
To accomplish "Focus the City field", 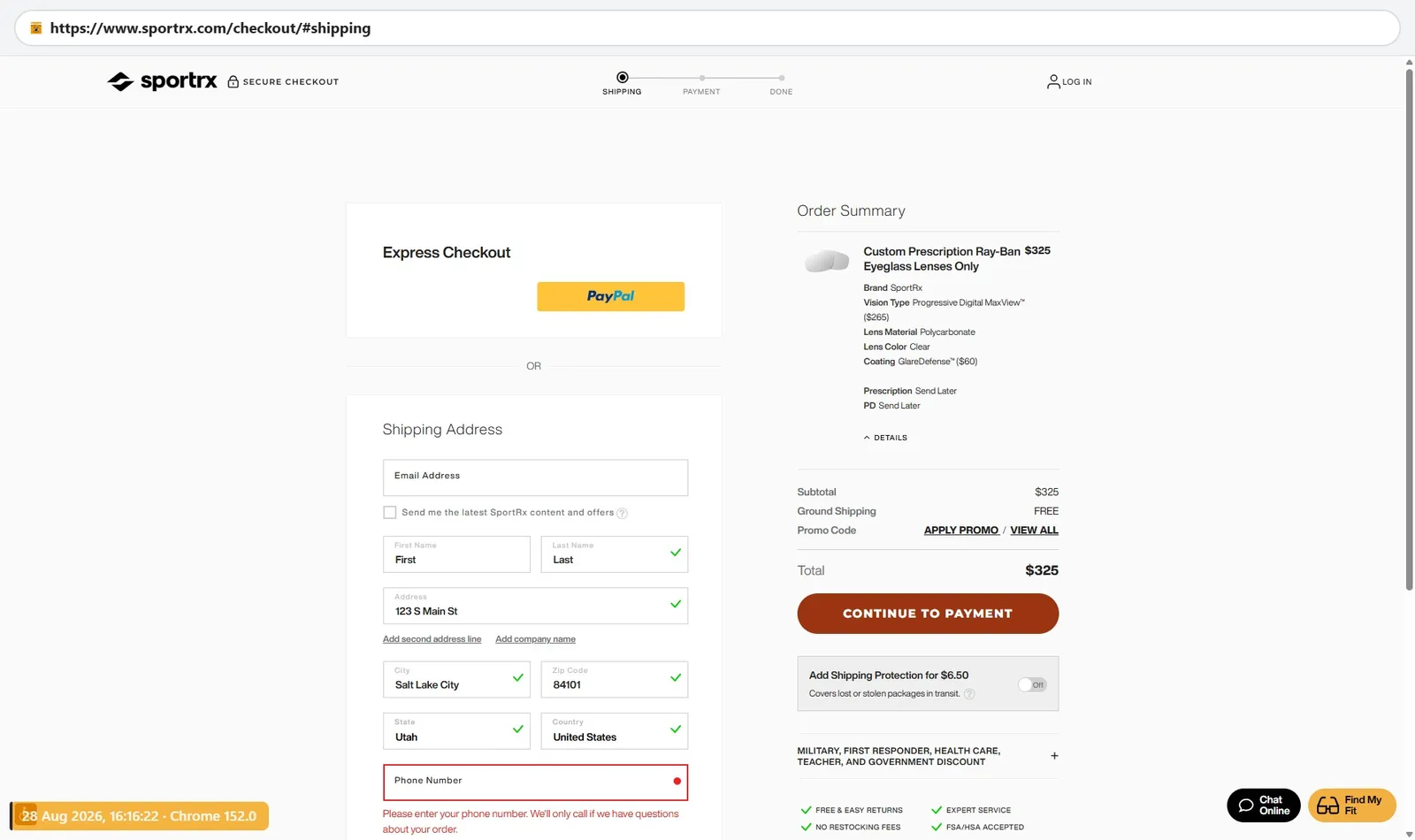I will pos(456,680).
